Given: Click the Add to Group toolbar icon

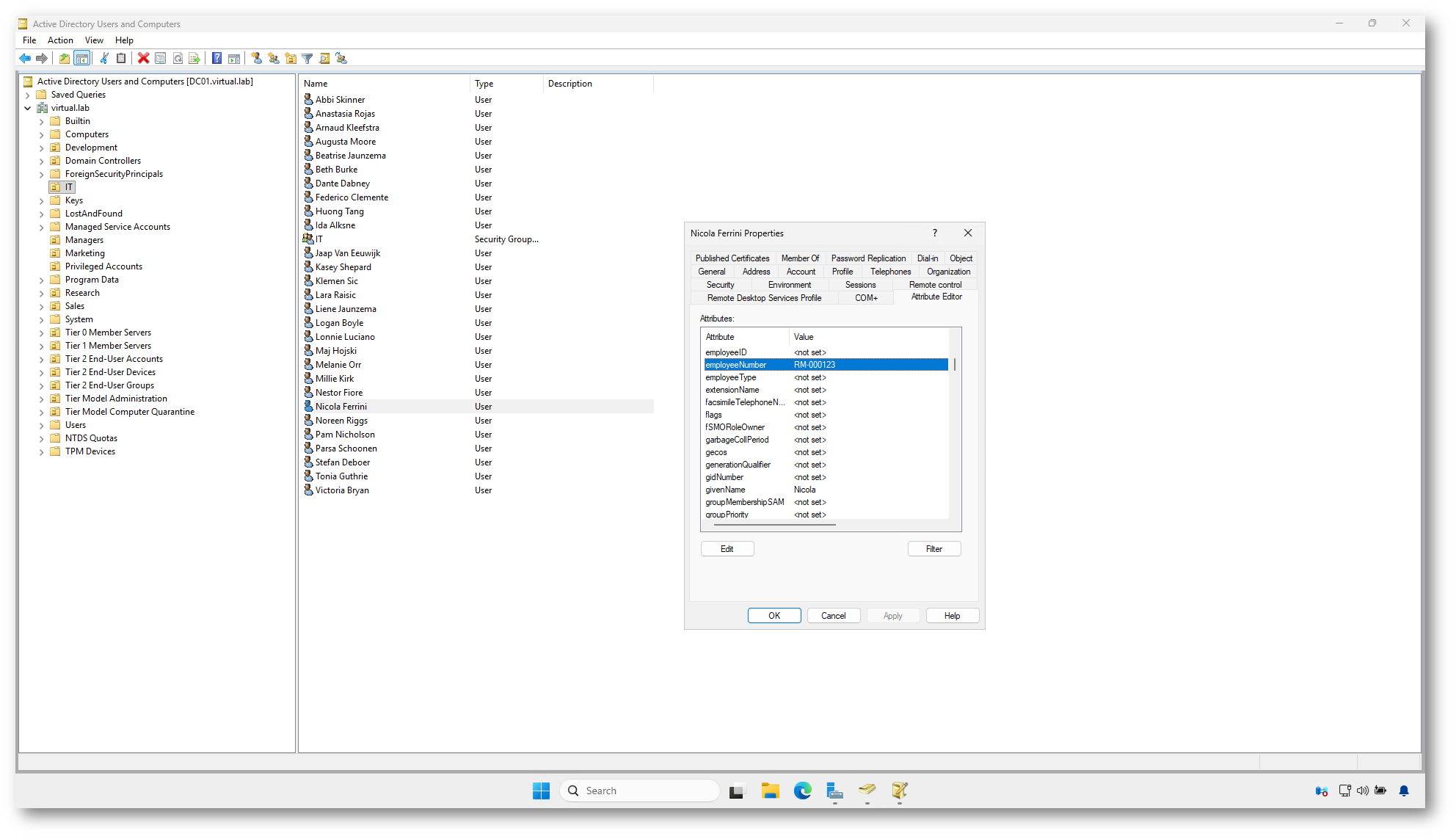Looking at the screenshot, I should pos(341,59).
